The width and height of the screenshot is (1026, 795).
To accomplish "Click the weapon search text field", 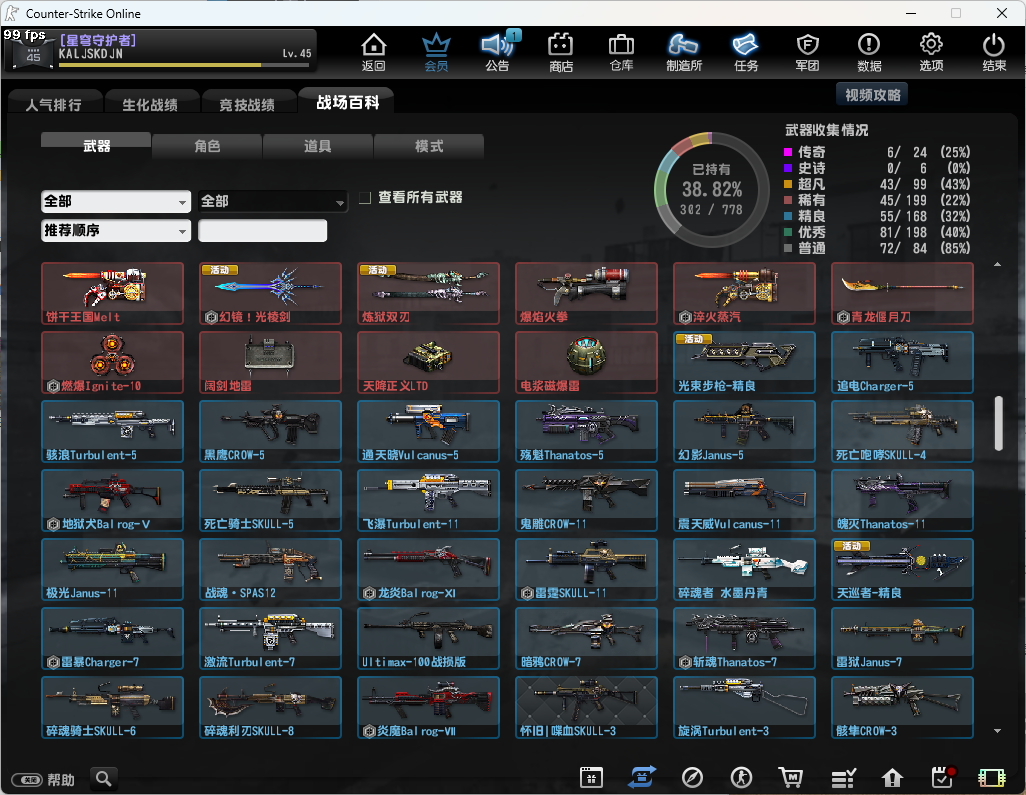I will pyautogui.click(x=262, y=231).
